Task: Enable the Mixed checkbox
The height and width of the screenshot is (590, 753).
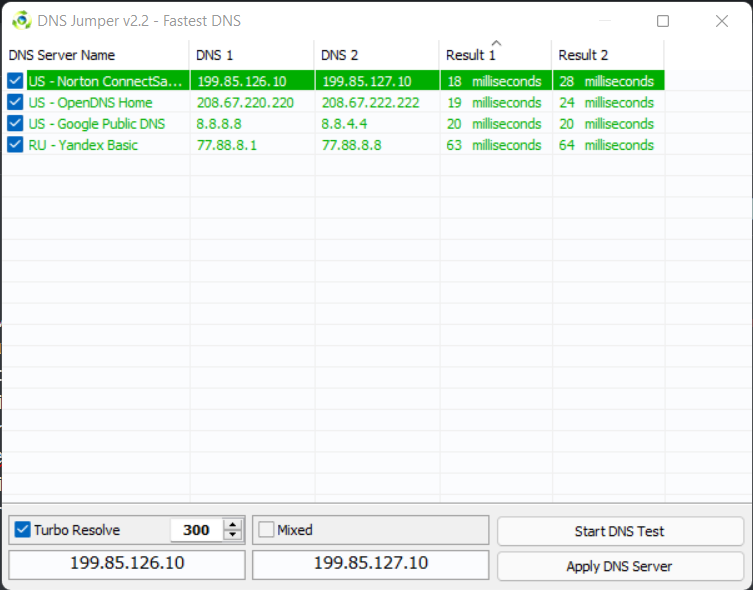Action: click(266, 530)
